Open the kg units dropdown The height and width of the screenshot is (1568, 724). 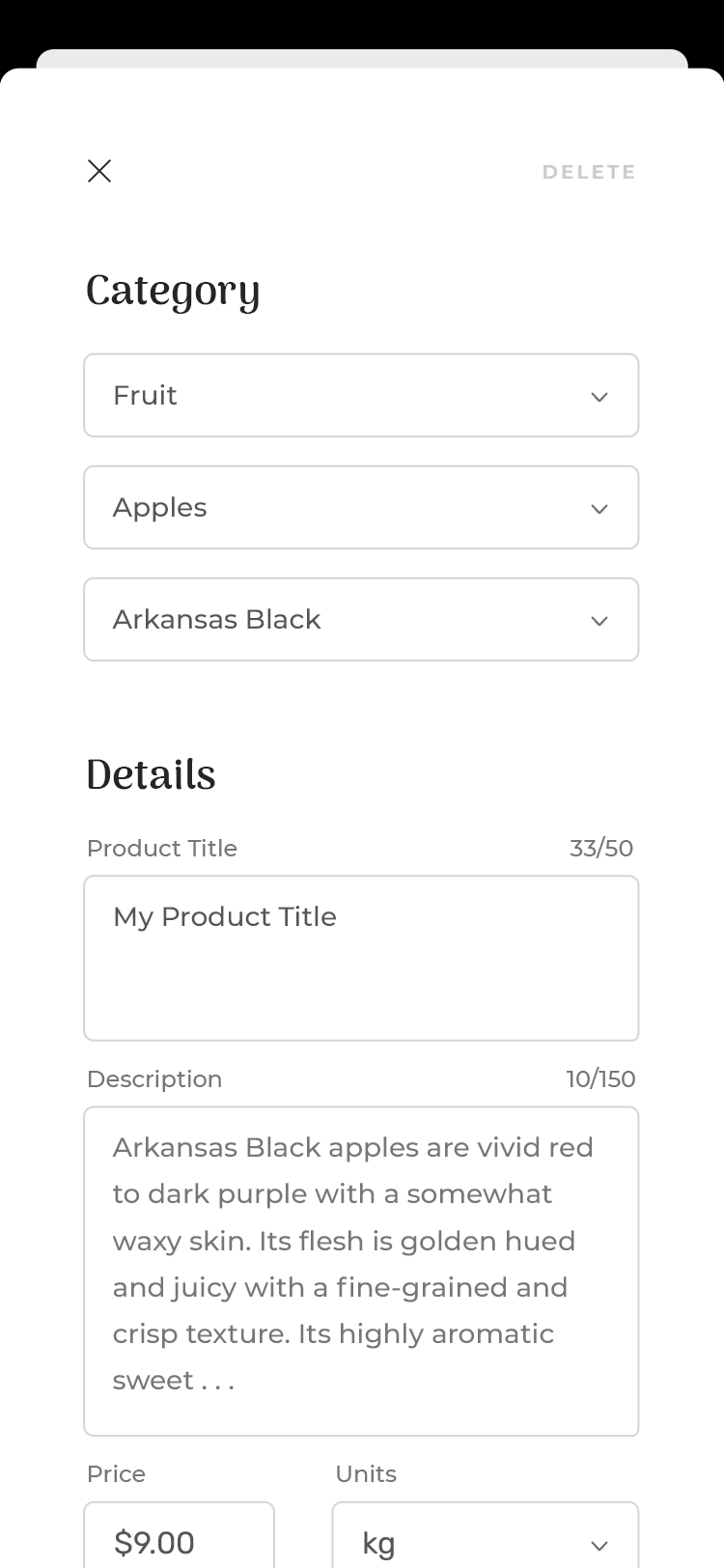click(x=485, y=1535)
